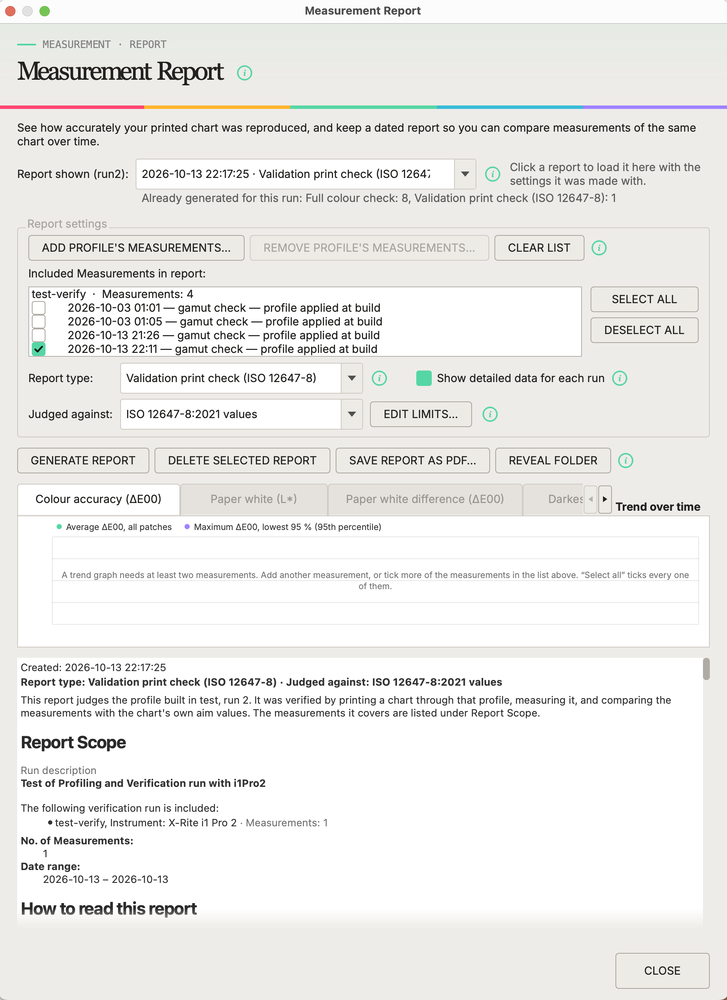Click info icon after Show detailed data option
The width and height of the screenshot is (727, 1000).
coord(620,378)
